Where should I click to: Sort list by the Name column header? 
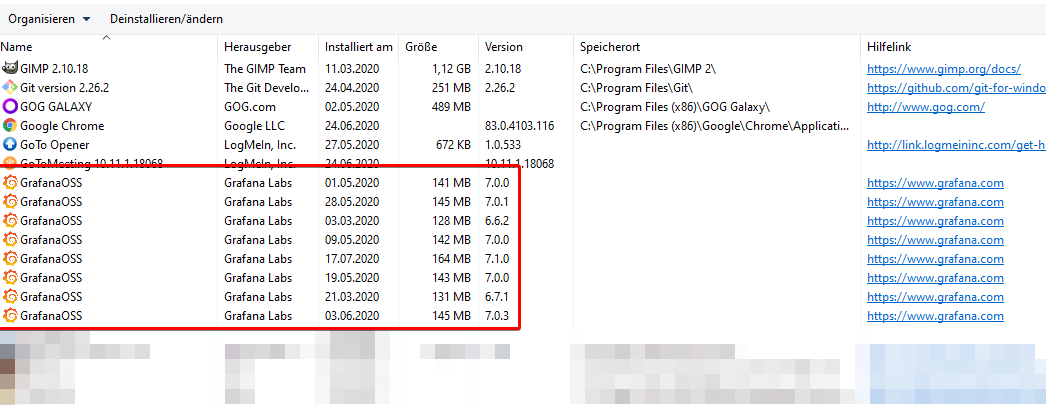click(x=16, y=47)
